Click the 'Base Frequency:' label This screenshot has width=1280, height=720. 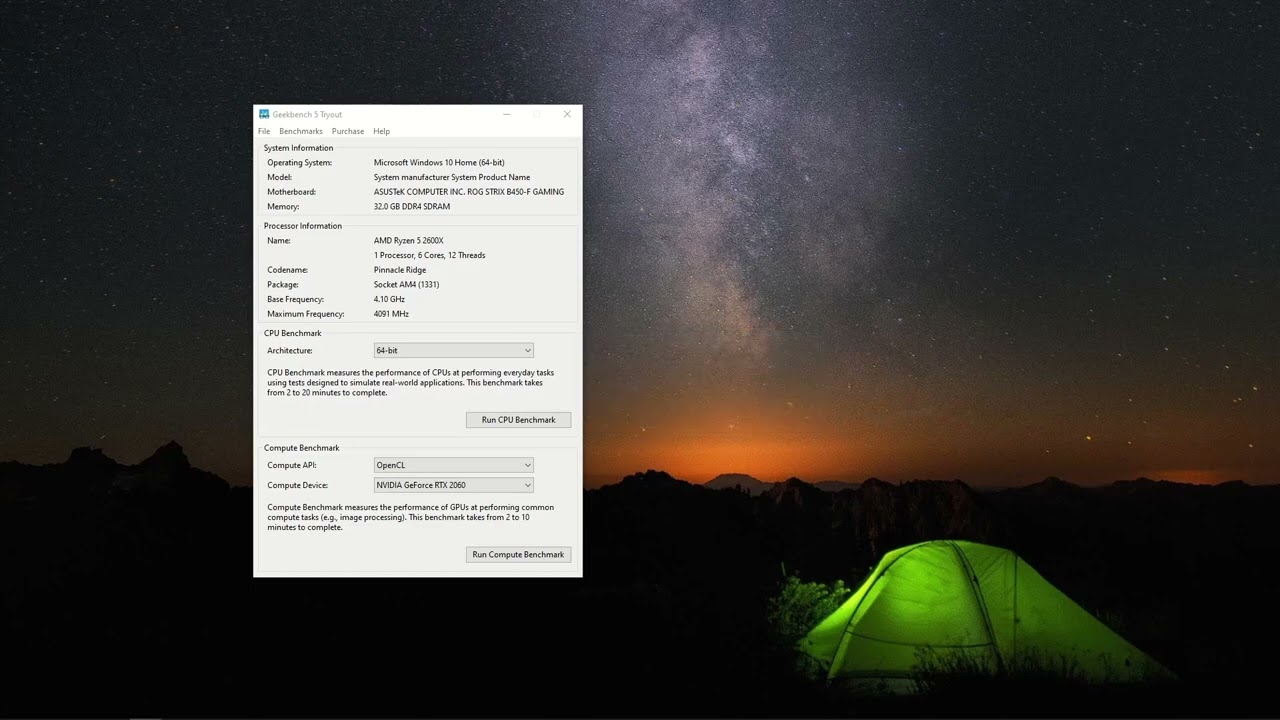point(295,299)
